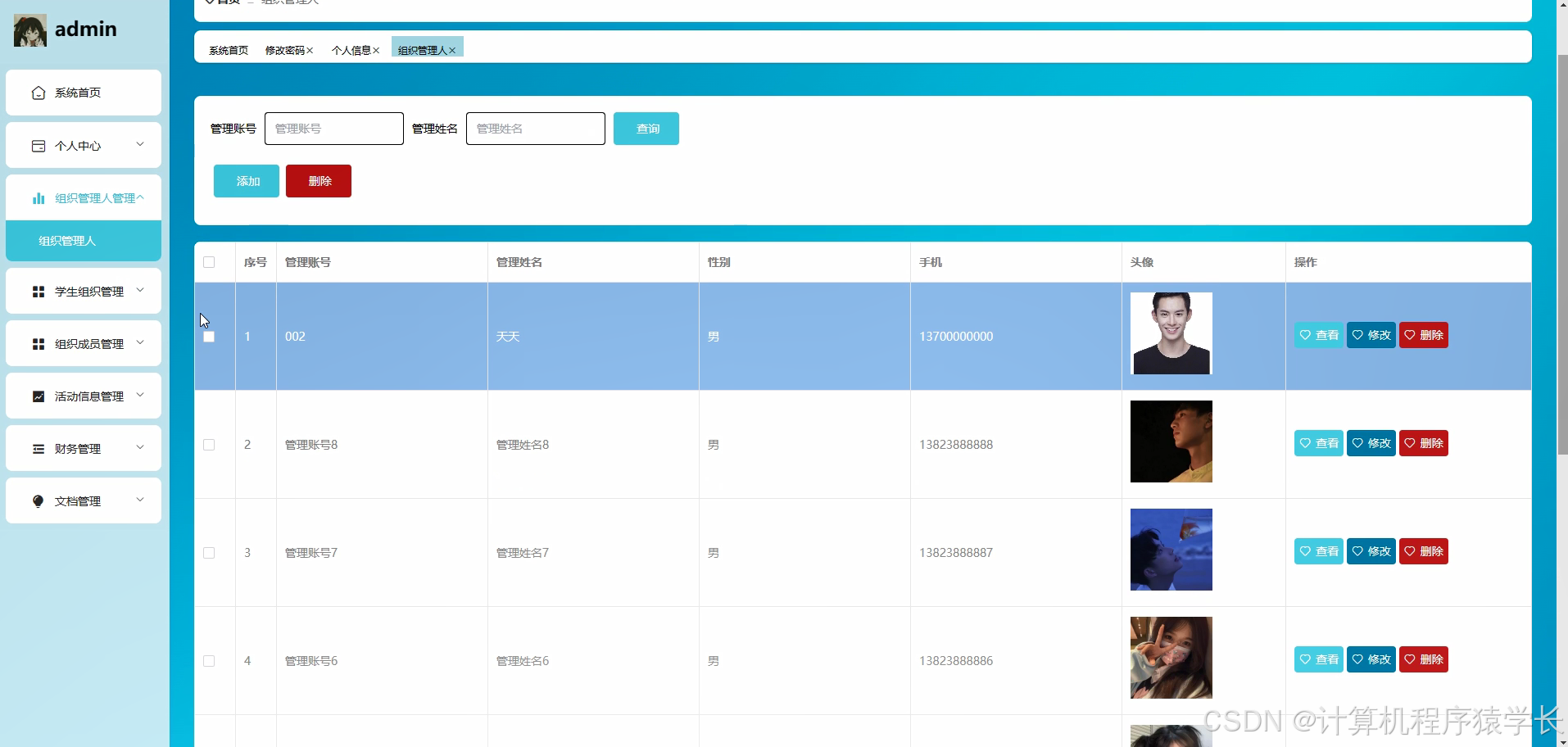This screenshot has height=747, width=1568.
Task: Toggle the select-all checkbox in table header
Action: 209,262
